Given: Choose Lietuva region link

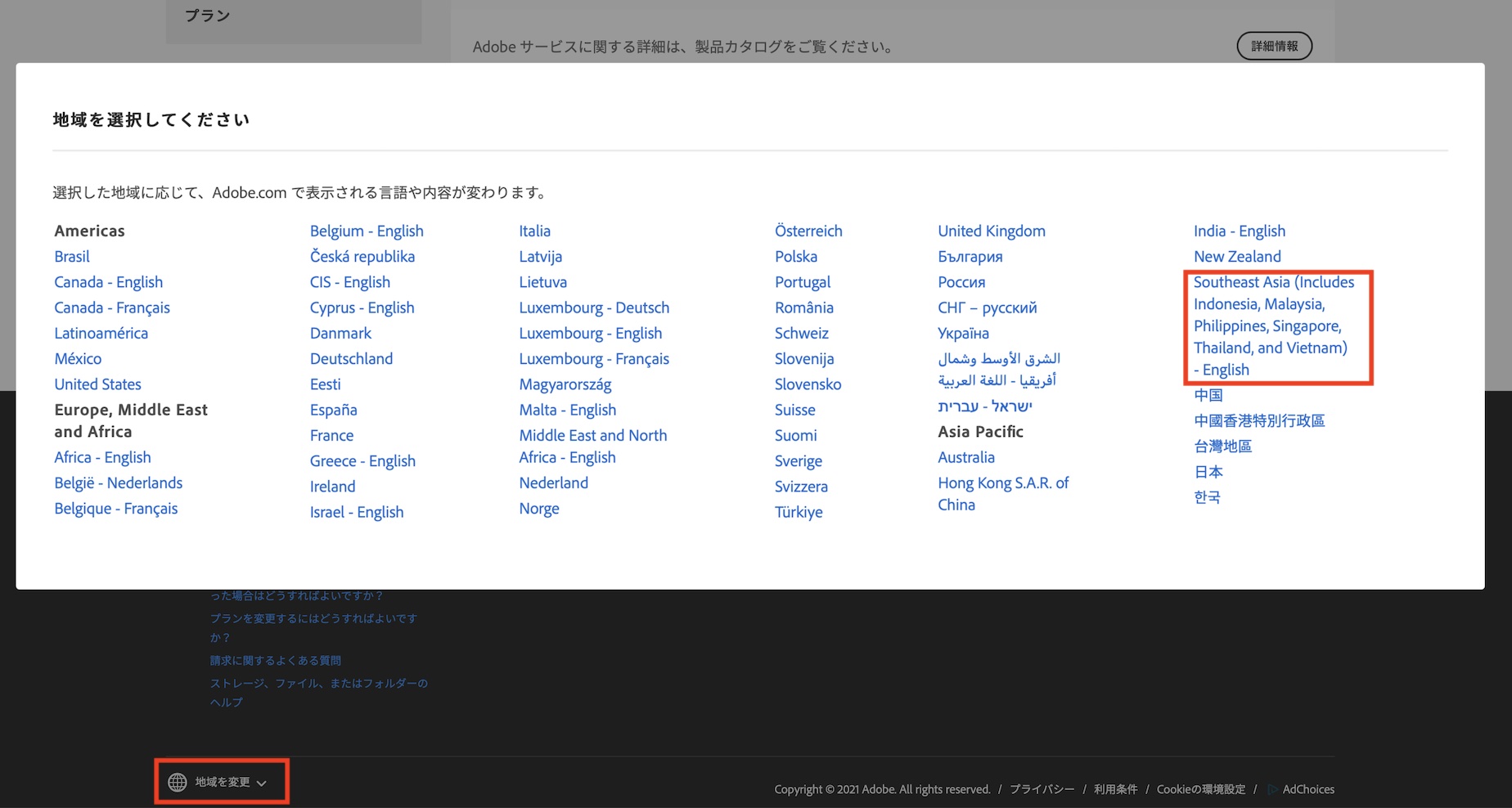Looking at the screenshot, I should tap(543, 282).
